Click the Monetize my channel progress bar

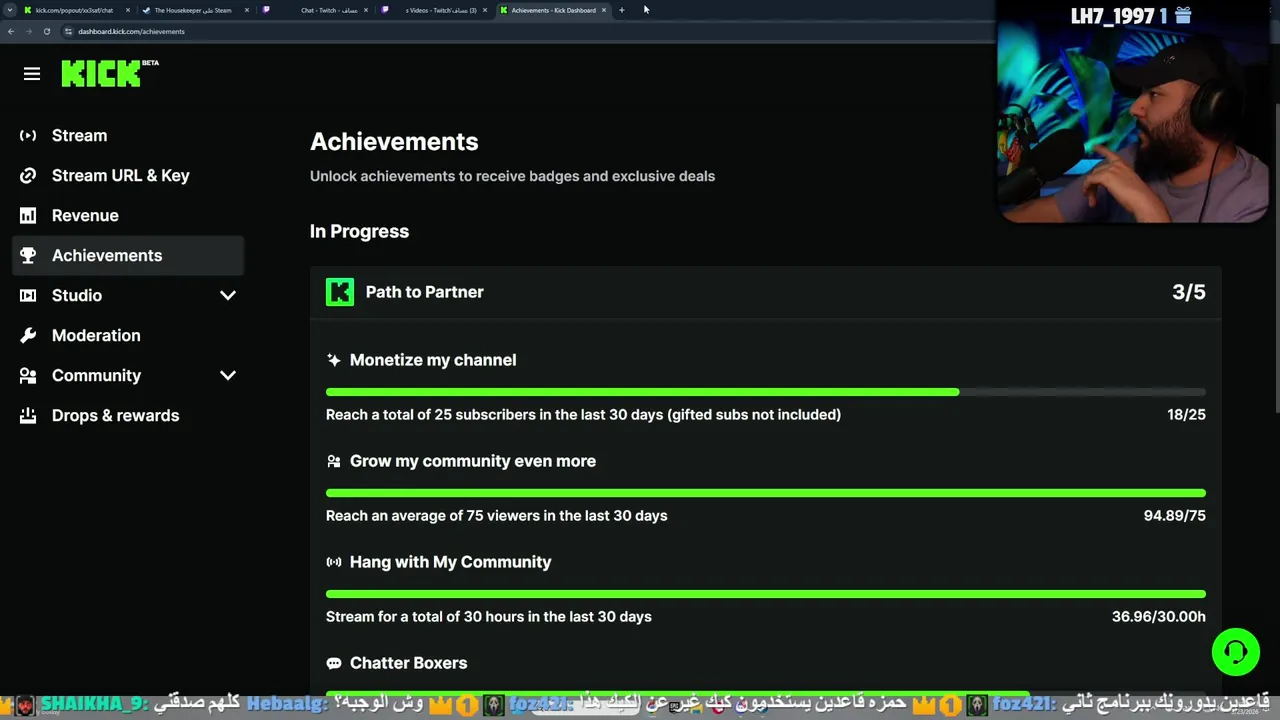[766, 392]
